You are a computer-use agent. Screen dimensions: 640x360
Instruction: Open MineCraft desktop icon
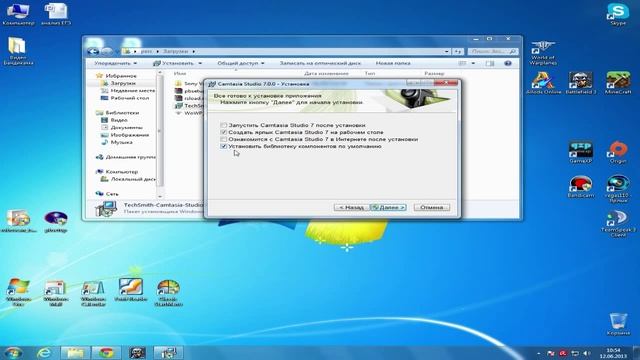[618, 83]
